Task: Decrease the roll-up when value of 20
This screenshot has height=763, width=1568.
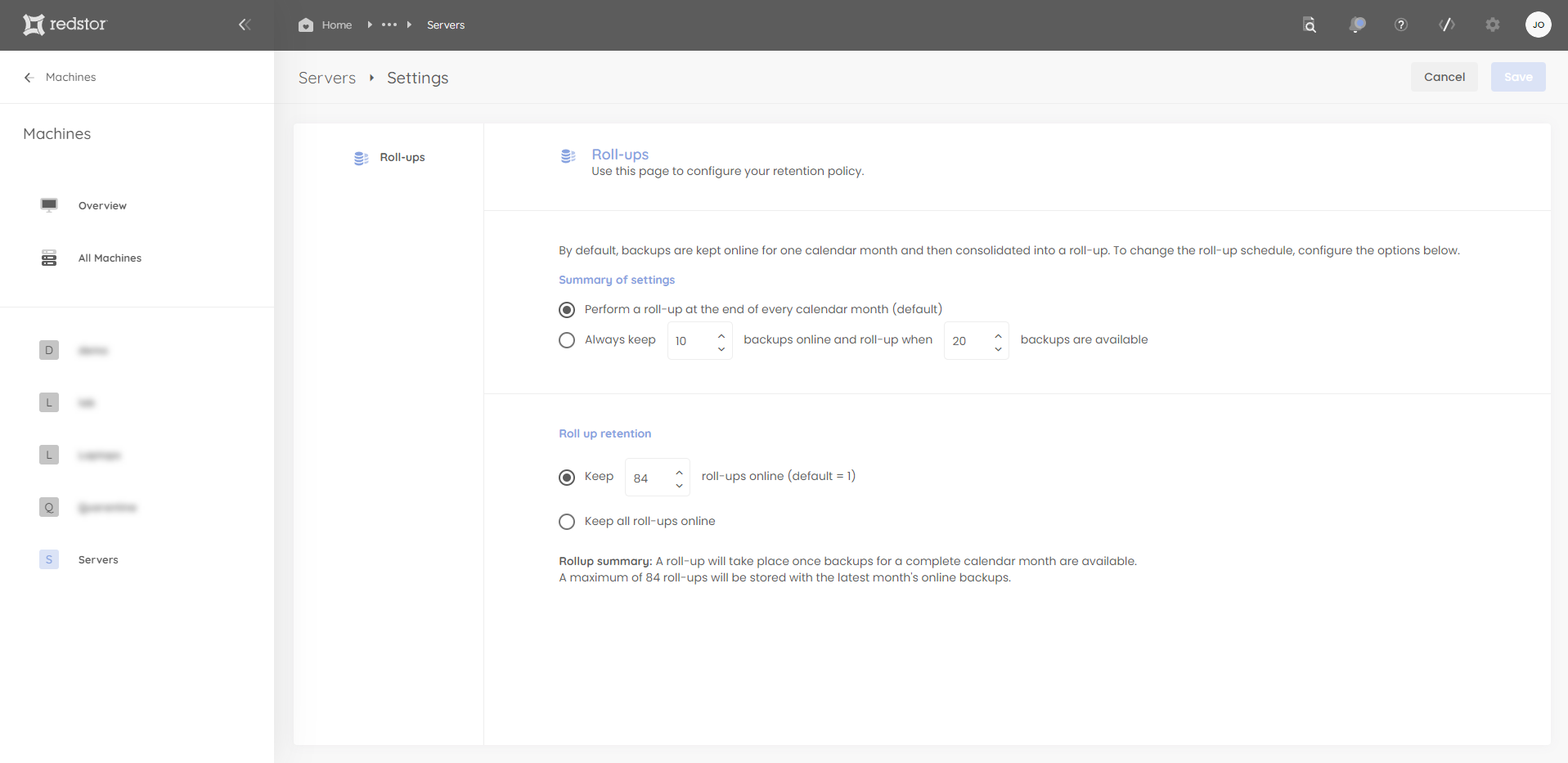Action: point(998,348)
